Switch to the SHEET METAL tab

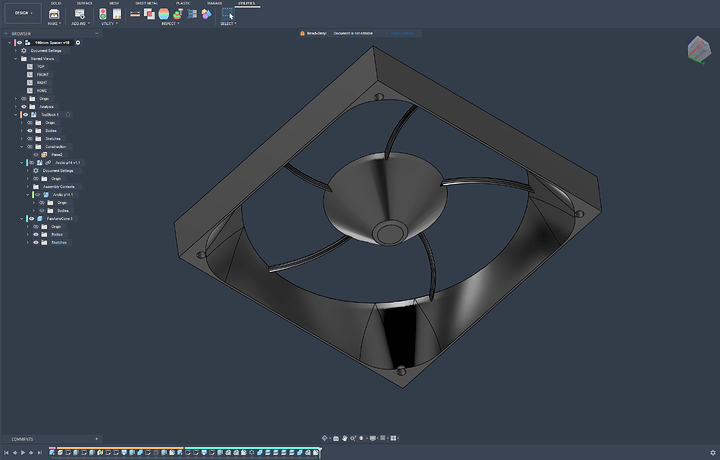pyautogui.click(x=146, y=3)
